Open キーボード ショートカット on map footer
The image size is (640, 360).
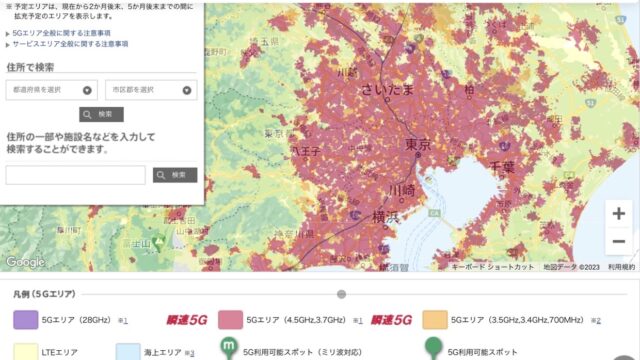[493, 267]
